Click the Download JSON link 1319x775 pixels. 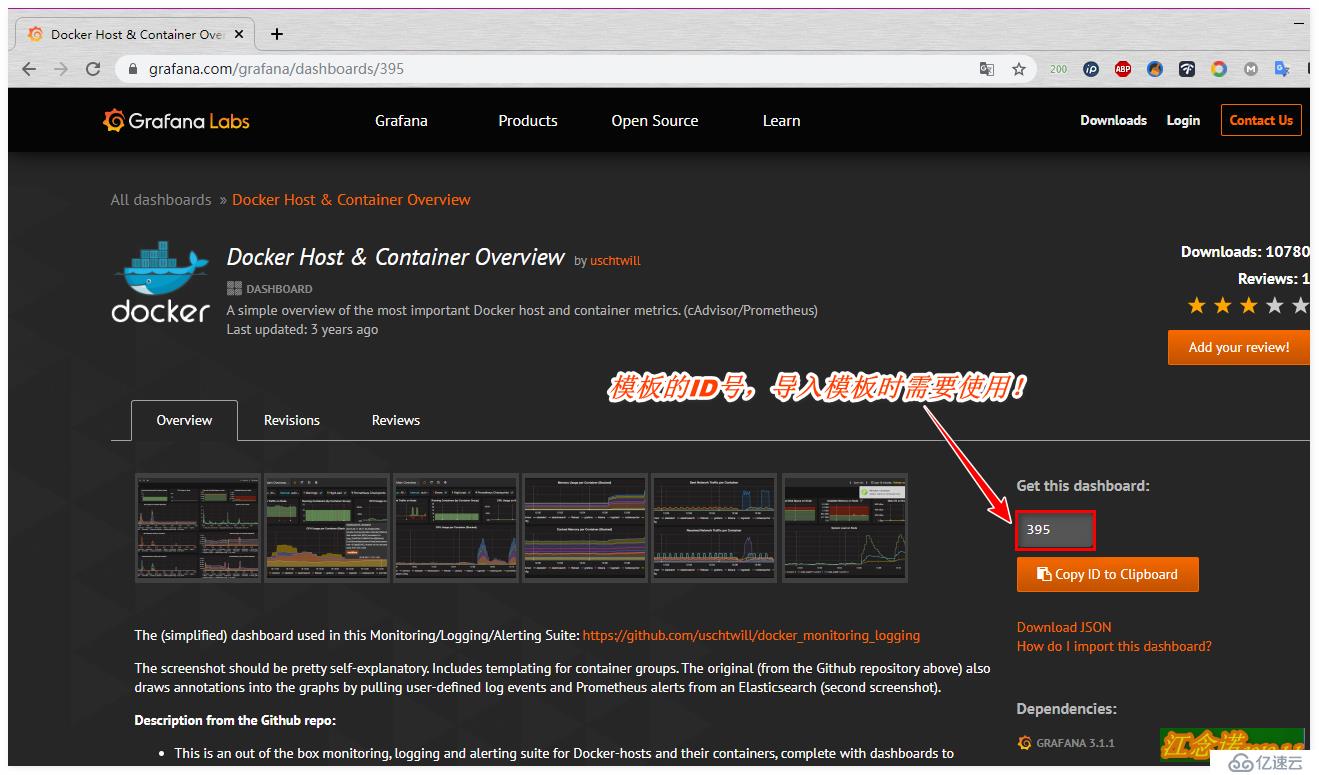click(x=1064, y=627)
